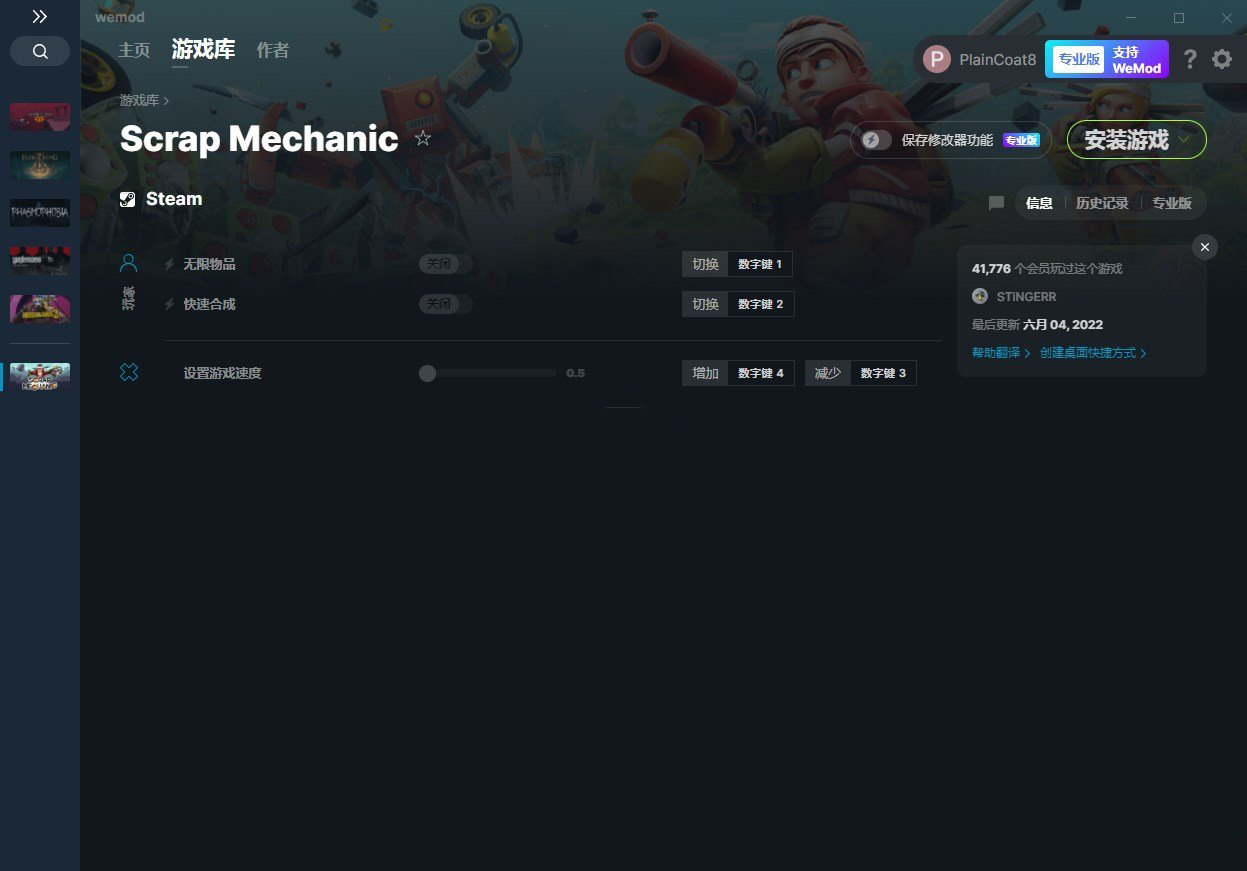Expand the sidebar with double-chevron icon
1247x871 pixels.
point(40,17)
